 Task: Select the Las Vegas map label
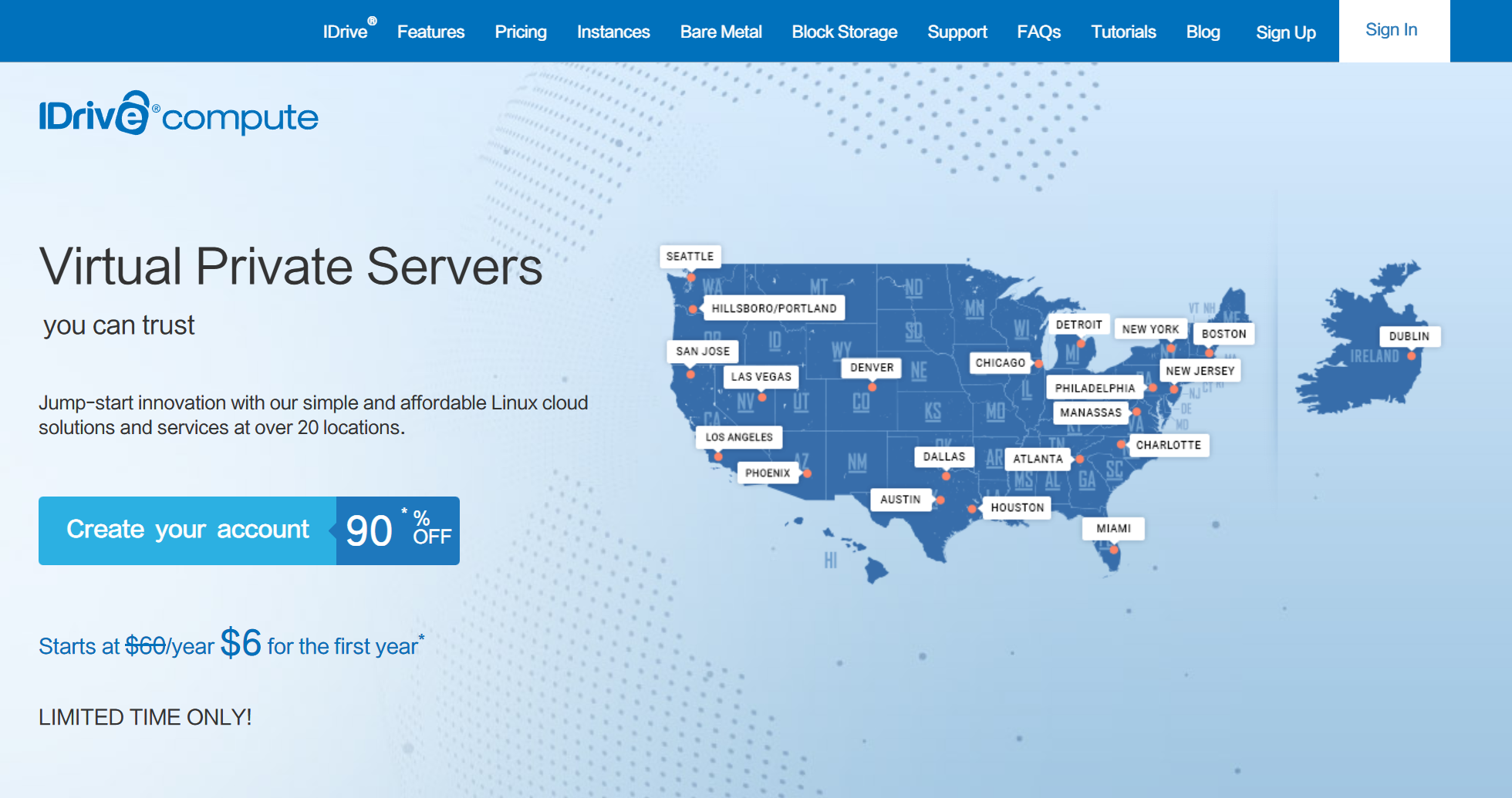[x=761, y=376]
